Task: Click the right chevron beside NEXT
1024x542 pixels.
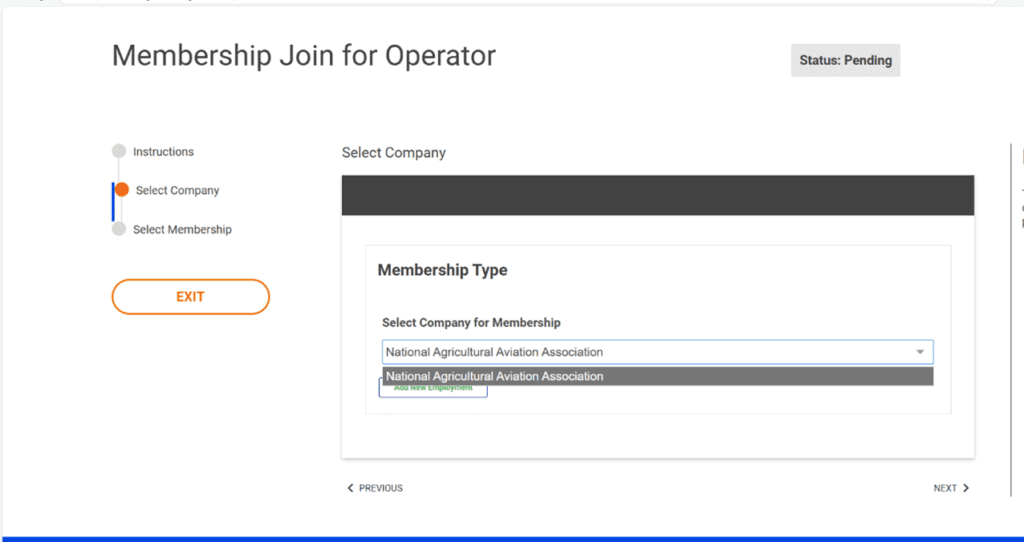Action: coord(966,488)
